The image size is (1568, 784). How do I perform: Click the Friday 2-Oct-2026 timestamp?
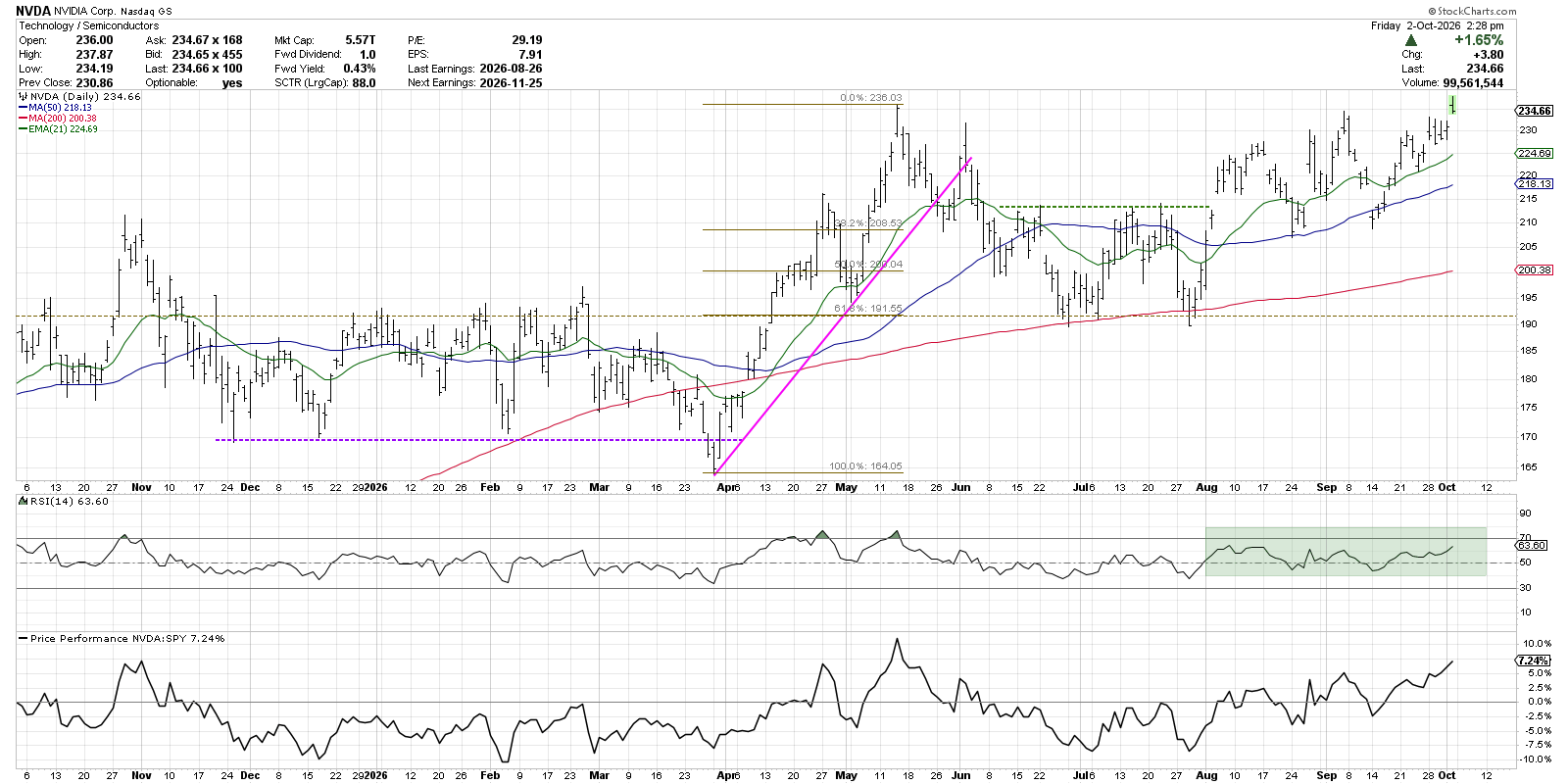[x=1438, y=25]
